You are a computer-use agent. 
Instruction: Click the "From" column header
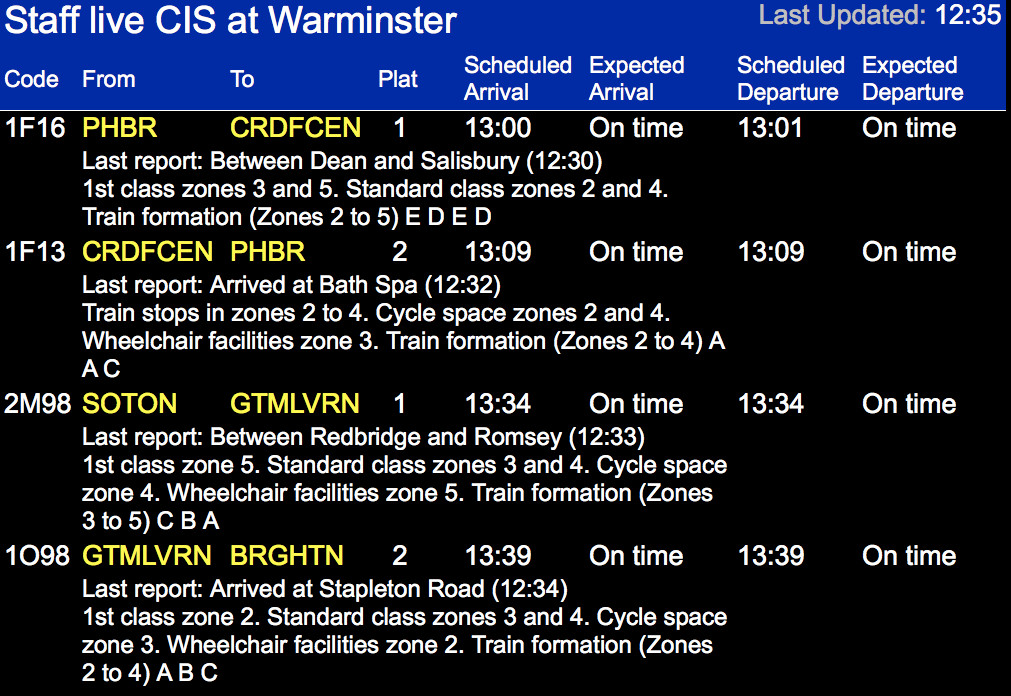(x=108, y=79)
